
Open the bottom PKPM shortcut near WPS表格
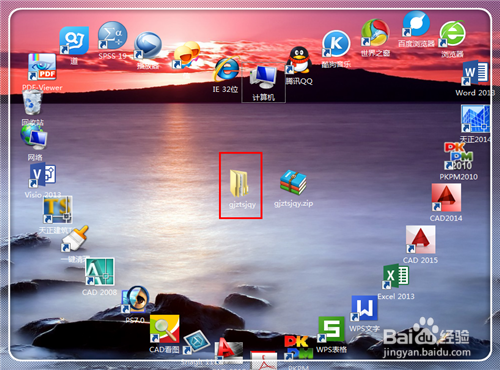click(x=298, y=348)
